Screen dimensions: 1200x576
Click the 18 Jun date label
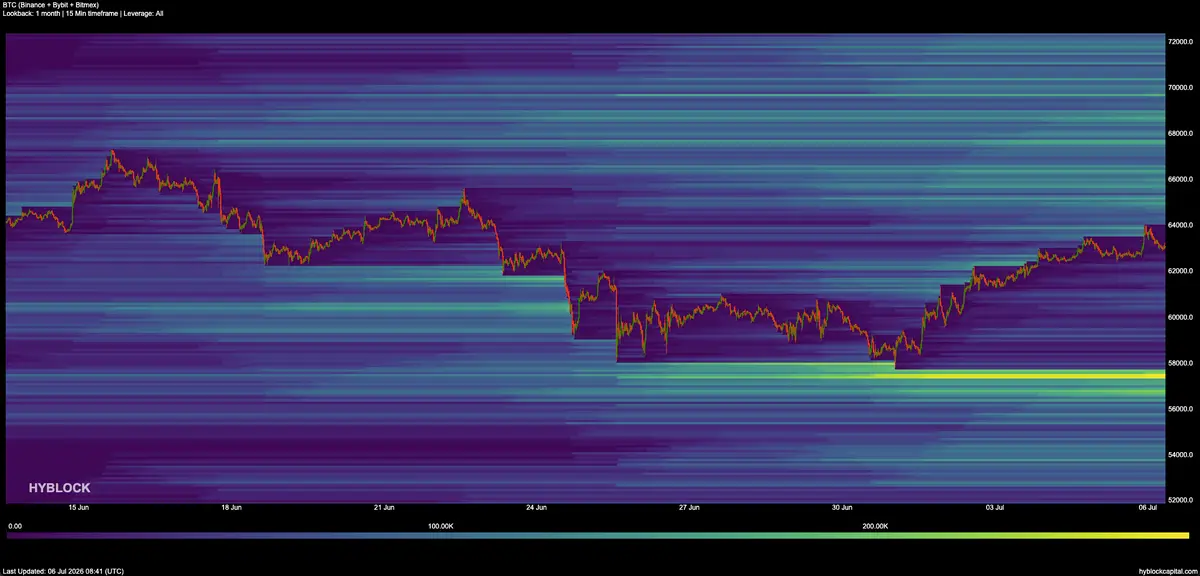(230, 508)
